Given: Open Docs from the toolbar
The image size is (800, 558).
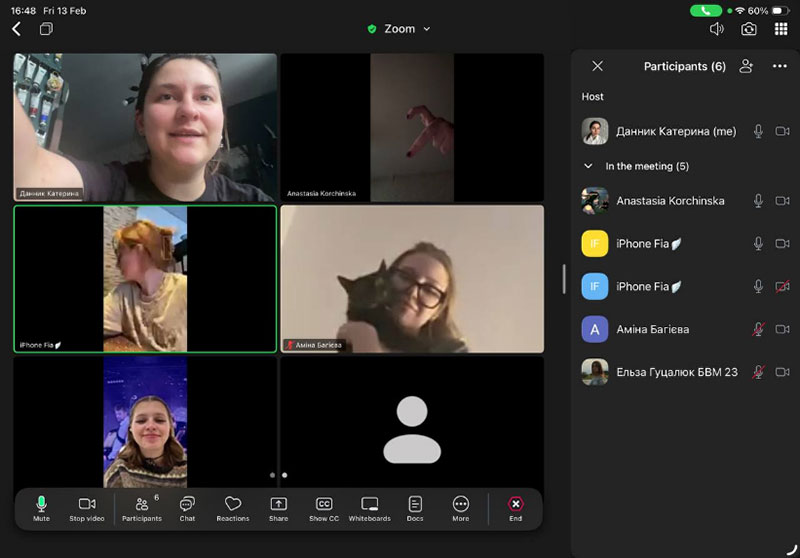Looking at the screenshot, I should point(415,507).
